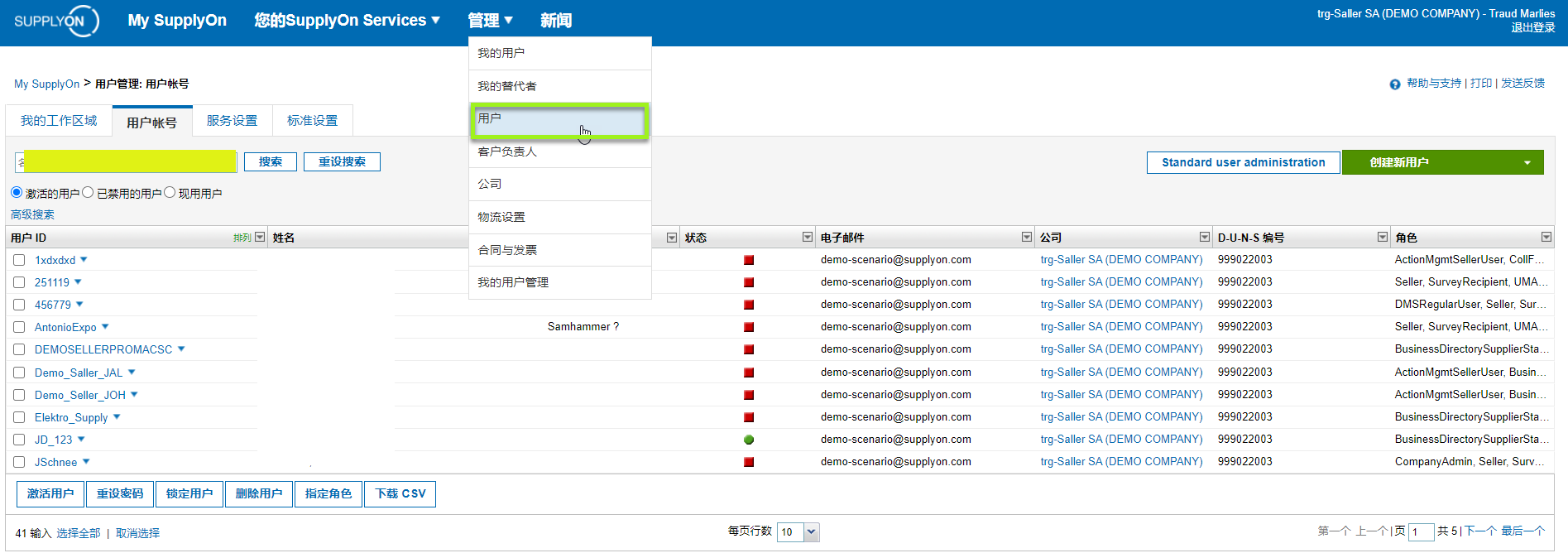Viewport: 1568px width, 553px height.
Task: Tick the checkbox for user 1xdxdxd
Action: click(x=19, y=260)
